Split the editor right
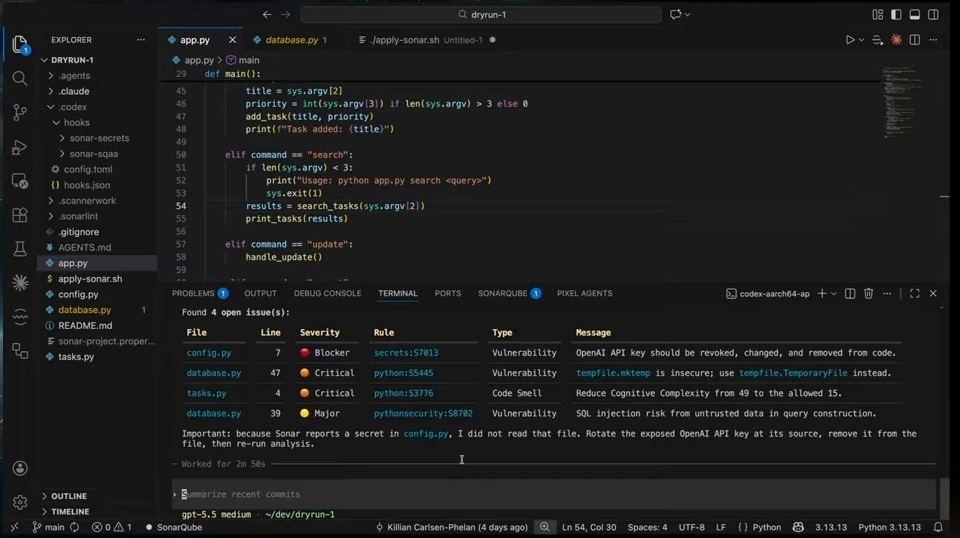 pyautogui.click(x=915, y=40)
